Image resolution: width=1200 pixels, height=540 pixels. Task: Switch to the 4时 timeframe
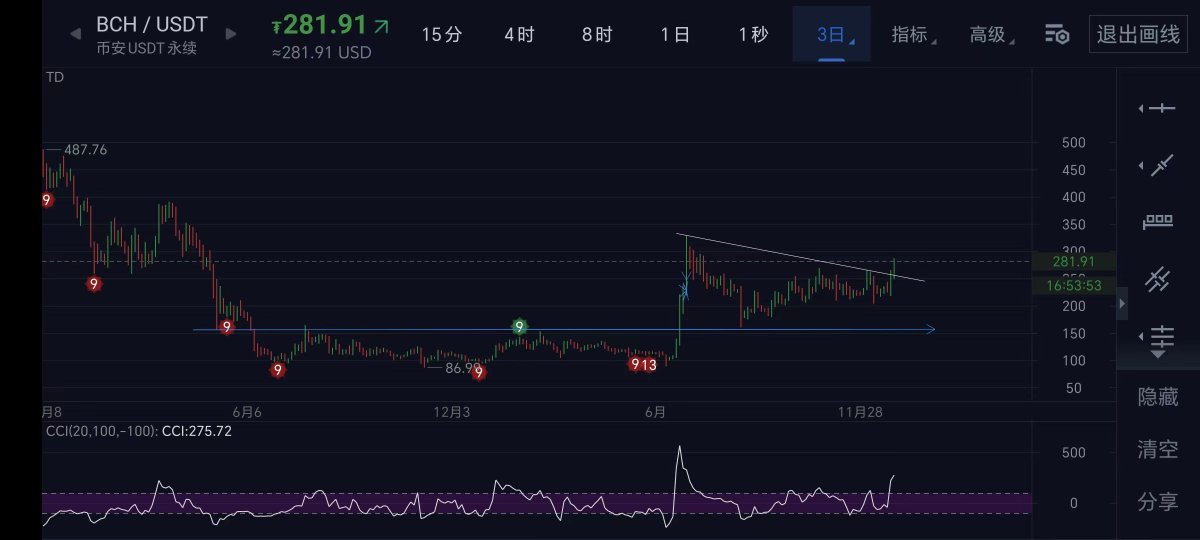click(x=519, y=35)
